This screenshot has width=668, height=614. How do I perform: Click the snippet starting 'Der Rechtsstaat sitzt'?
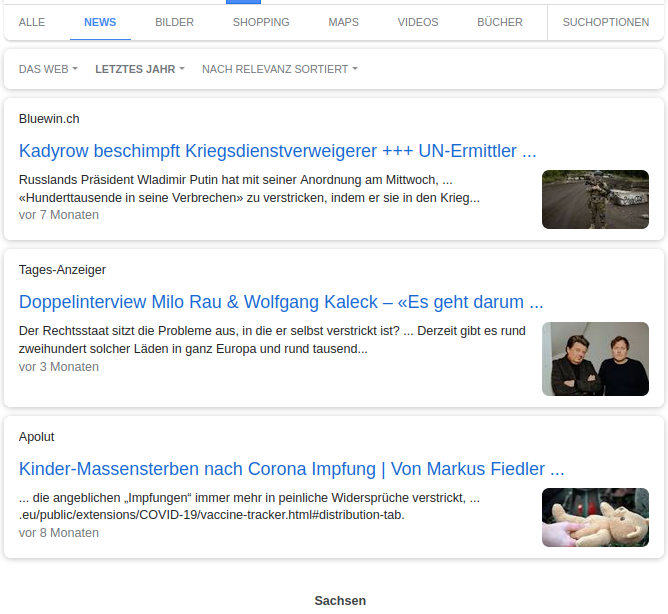coord(272,340)
